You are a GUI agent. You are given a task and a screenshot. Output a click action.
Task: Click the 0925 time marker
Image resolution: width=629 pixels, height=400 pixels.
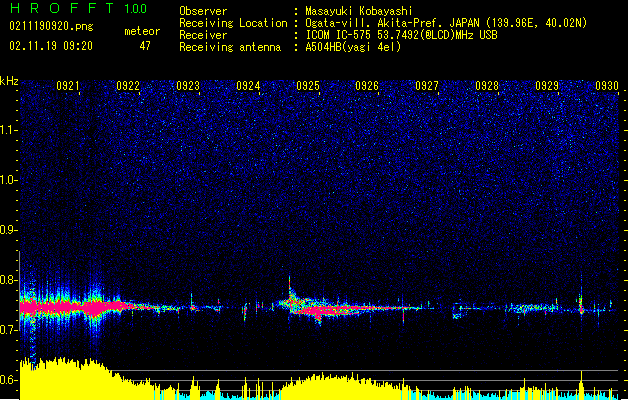click(x=308, y=86)
